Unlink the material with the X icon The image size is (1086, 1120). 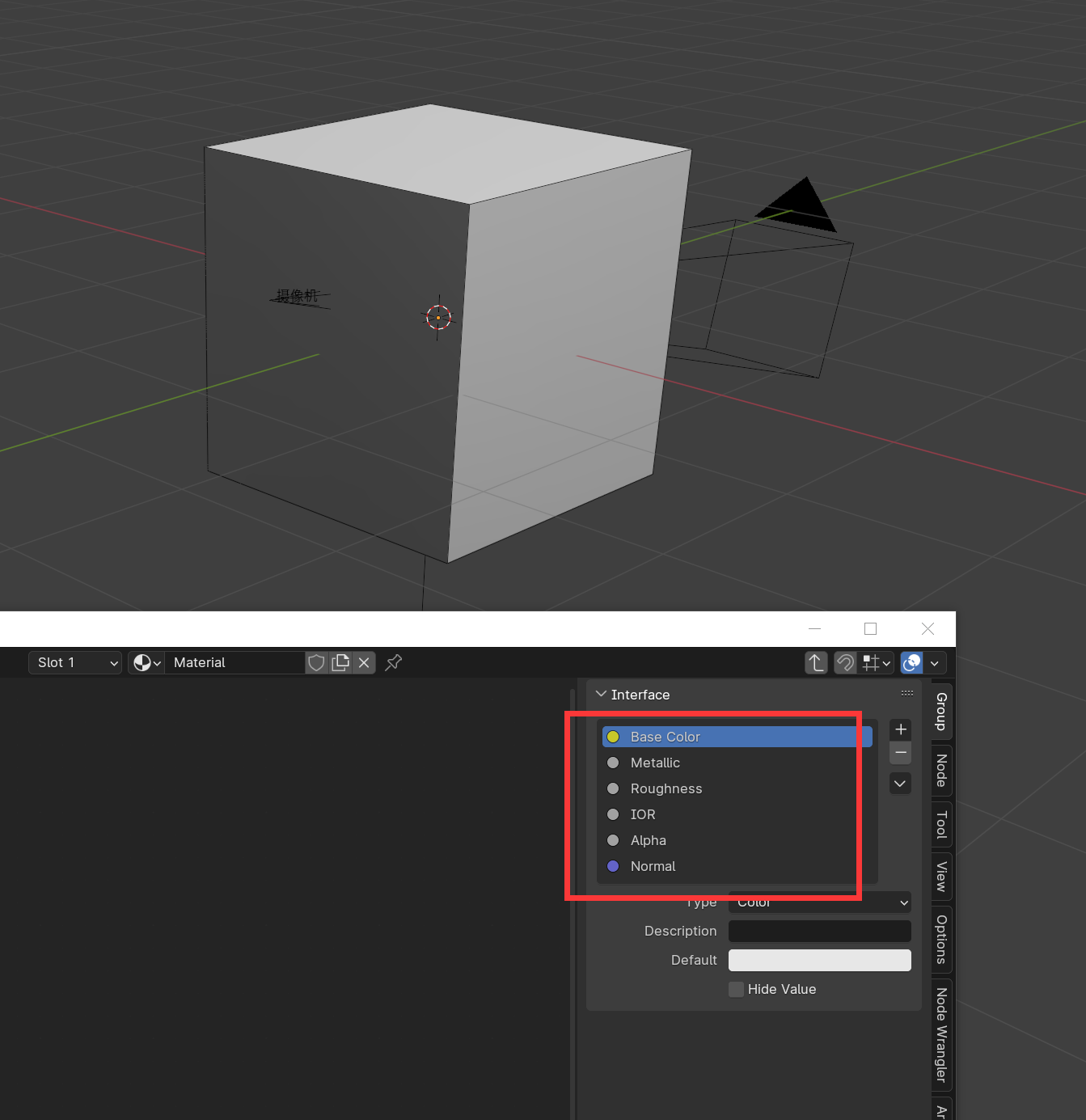click(364, 663)
